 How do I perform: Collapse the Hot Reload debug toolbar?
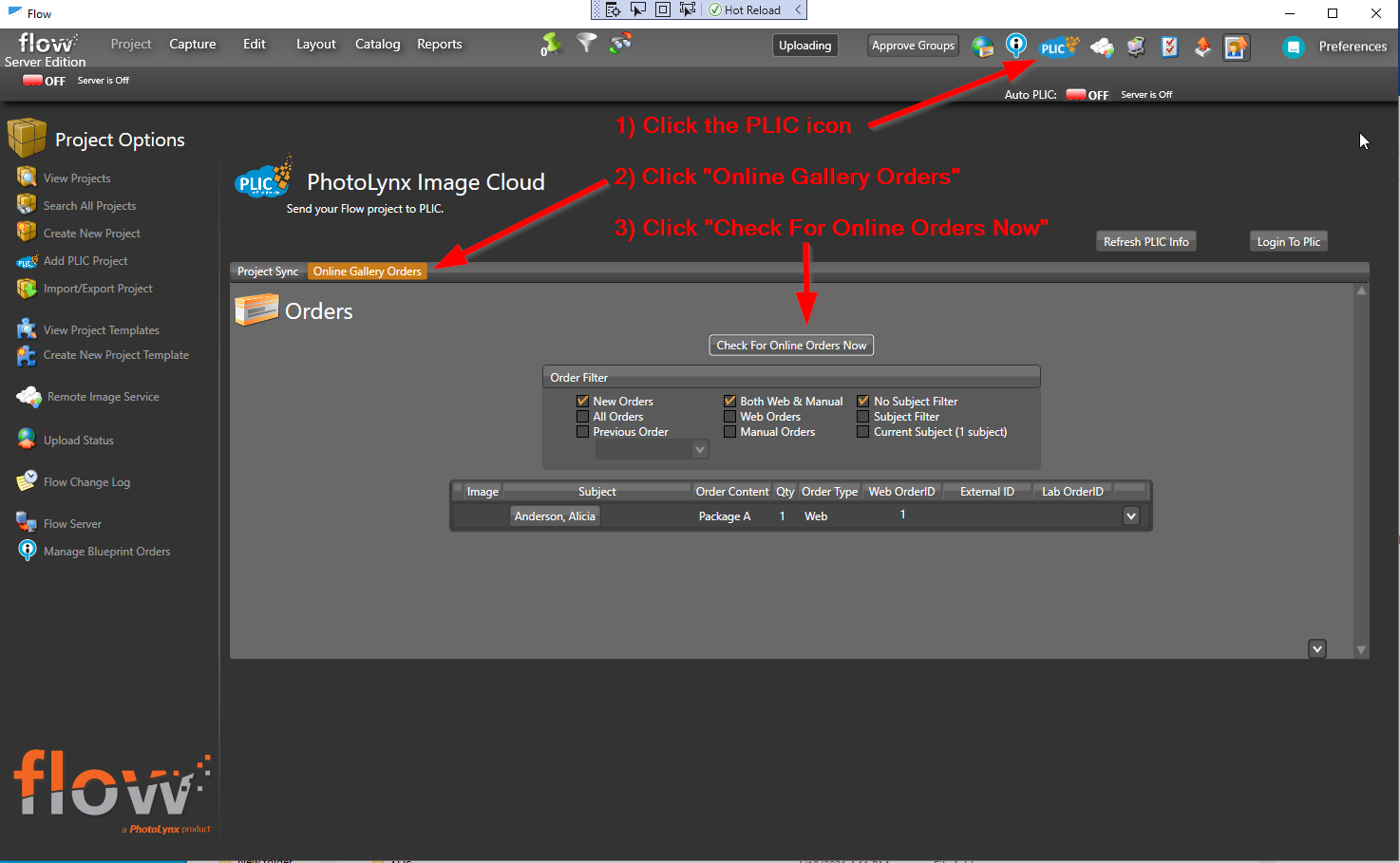point(798,10)
